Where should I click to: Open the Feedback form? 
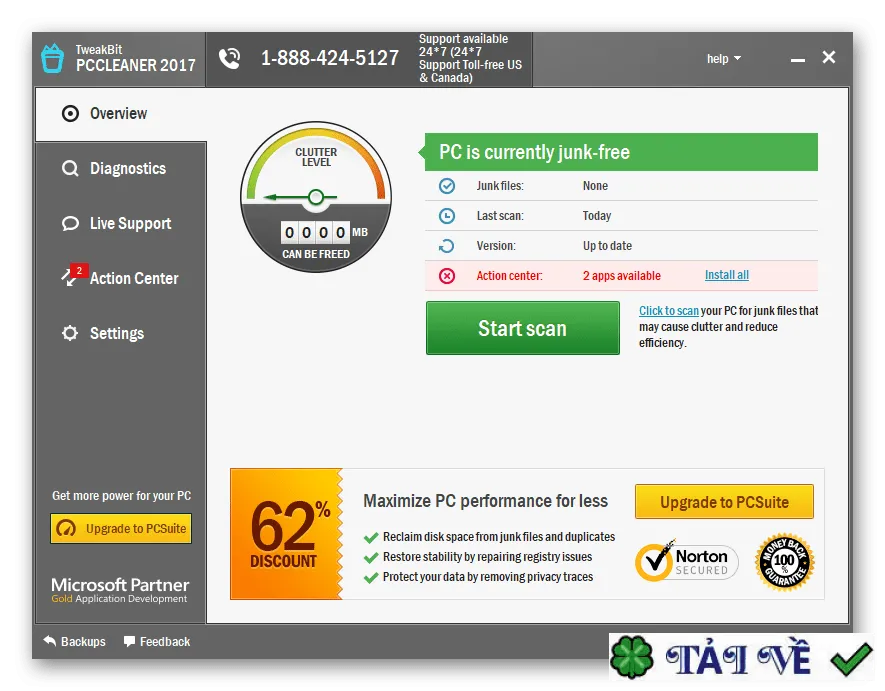[157, 641]
